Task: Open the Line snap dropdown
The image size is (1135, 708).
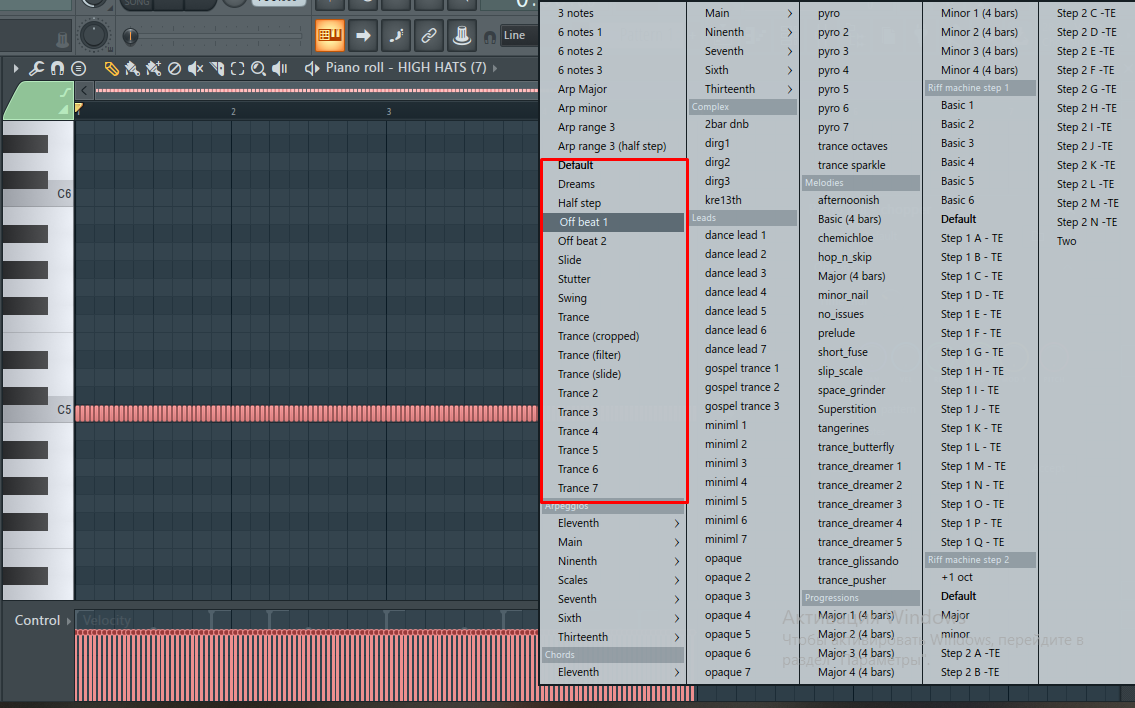Action: click(x=519, y=35)
